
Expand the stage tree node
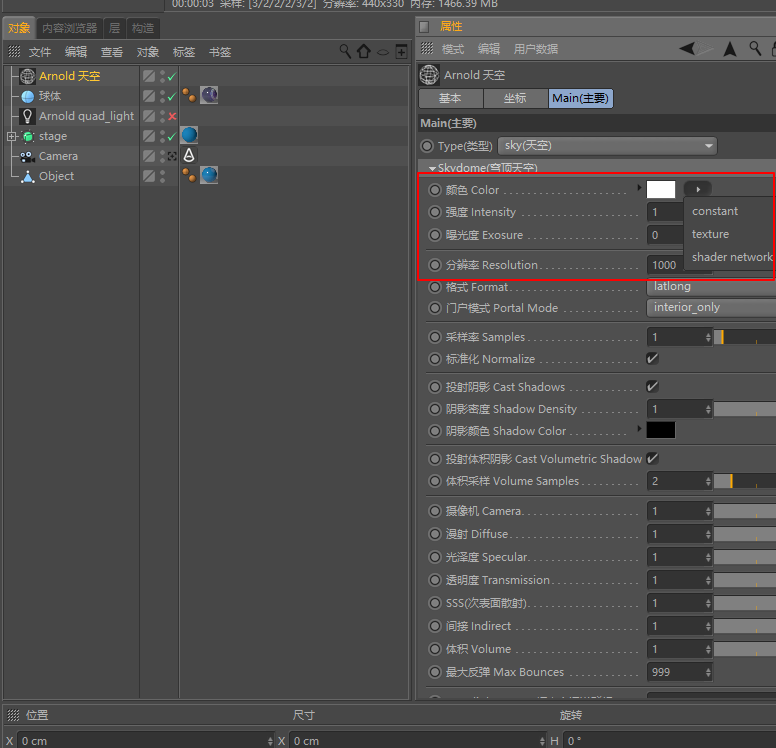click(x=11, y=136)
